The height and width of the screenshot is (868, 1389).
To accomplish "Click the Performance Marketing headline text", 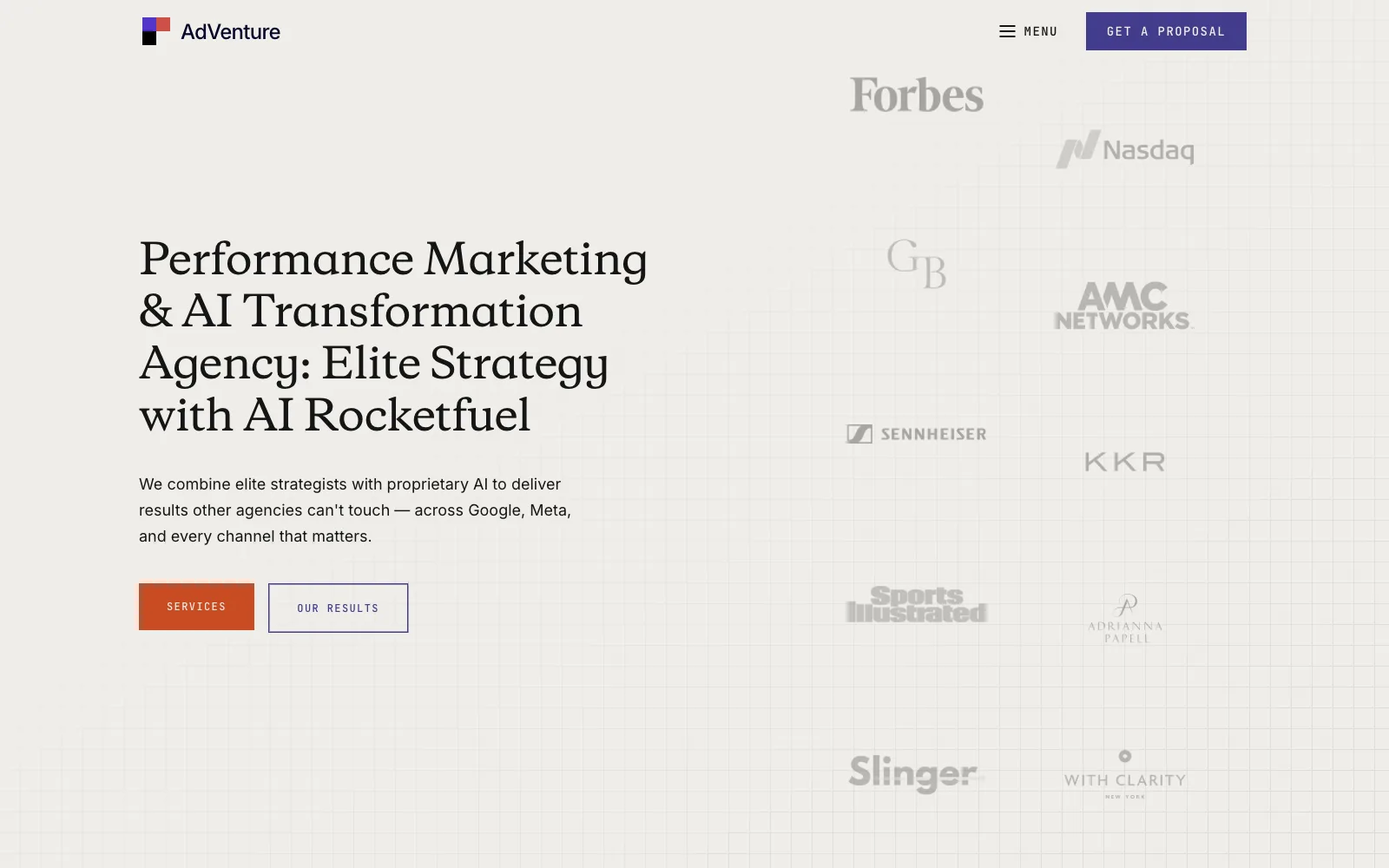I will pos(393,337).
